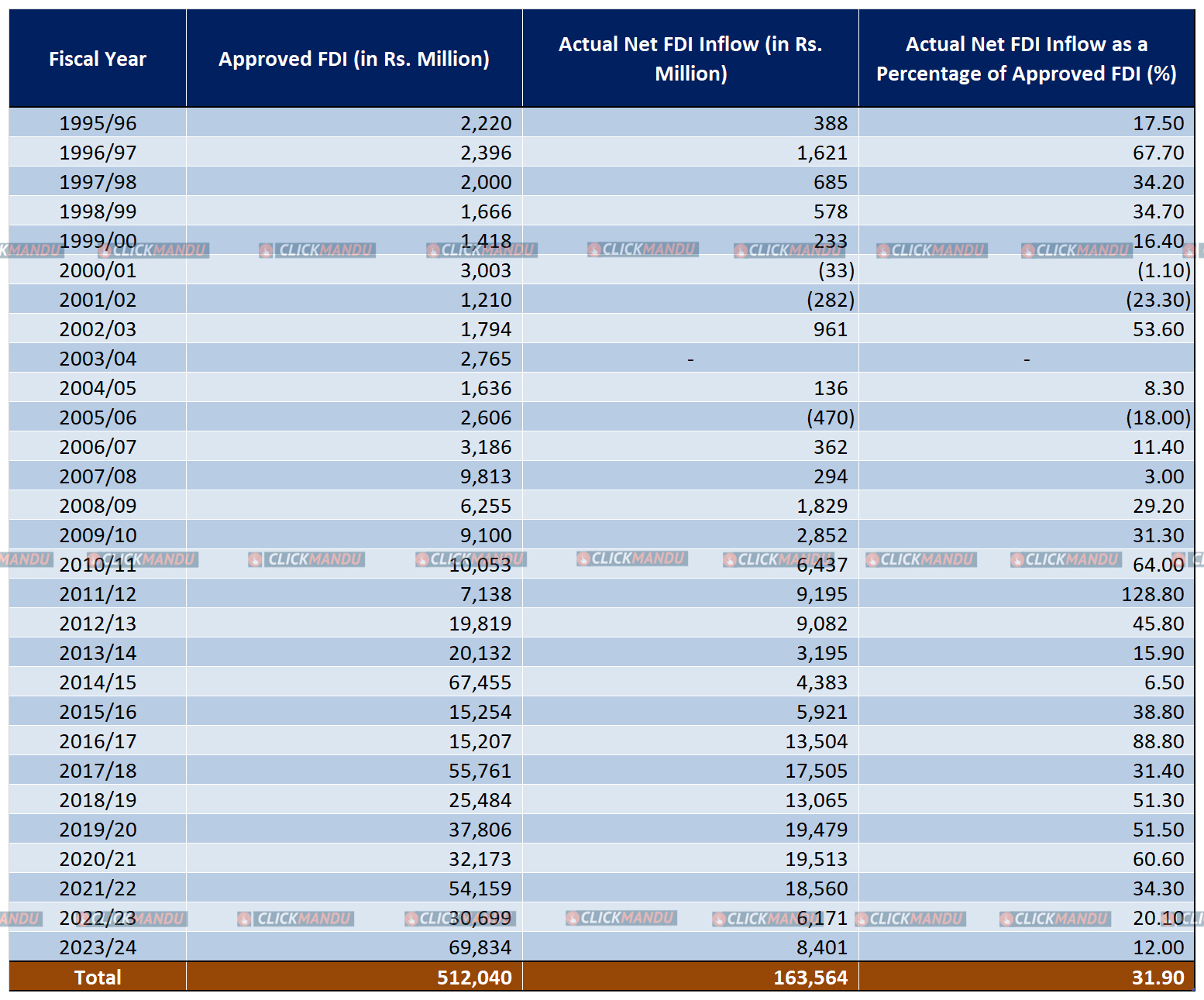Click the Fiscal Year column header

click(x=98, y=59)
